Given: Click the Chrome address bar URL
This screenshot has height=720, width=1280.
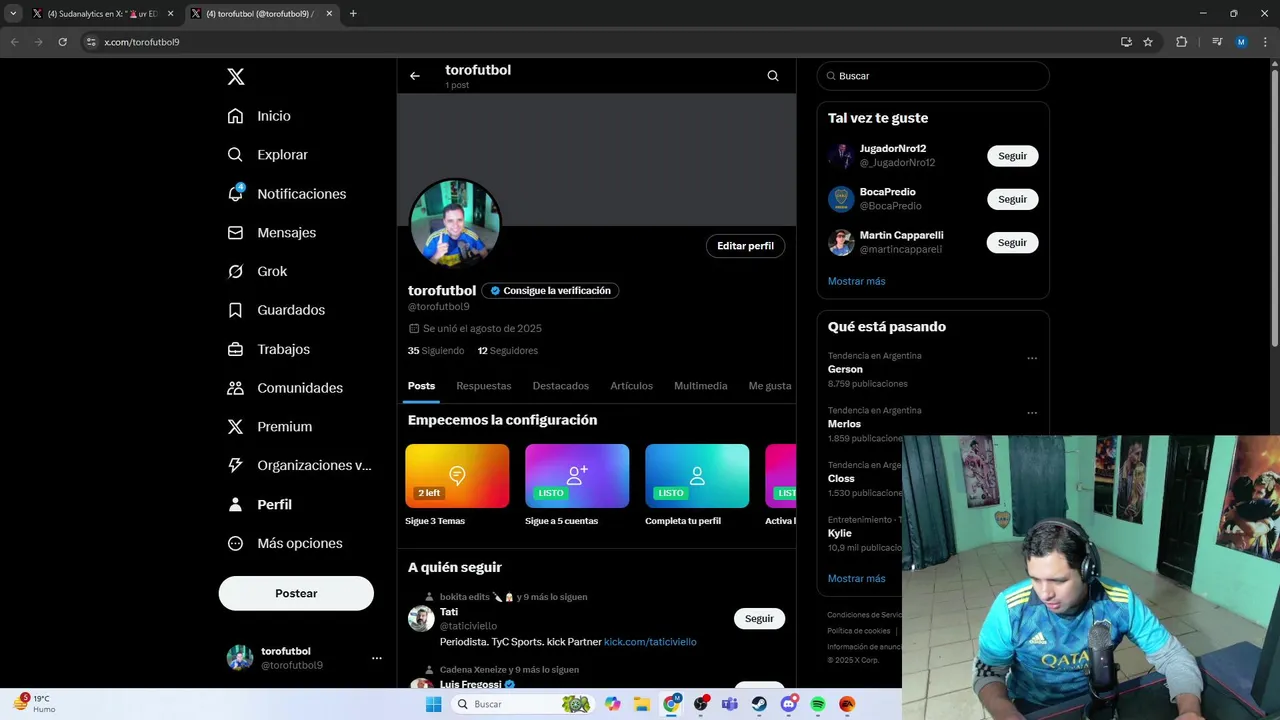Looking at the screenshot, I should tap(142, 42).
